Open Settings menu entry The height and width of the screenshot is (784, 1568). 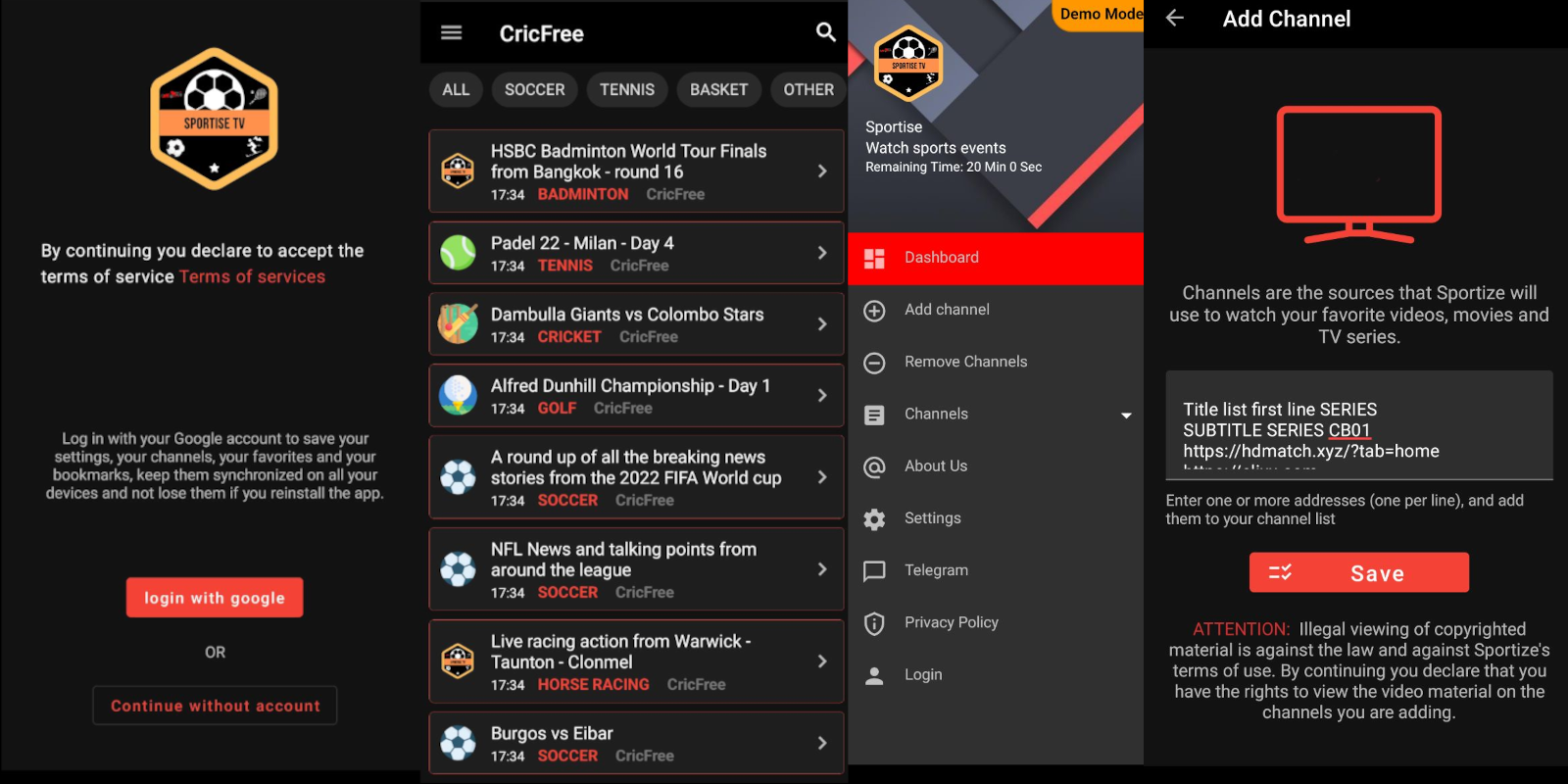click(996, 517)
